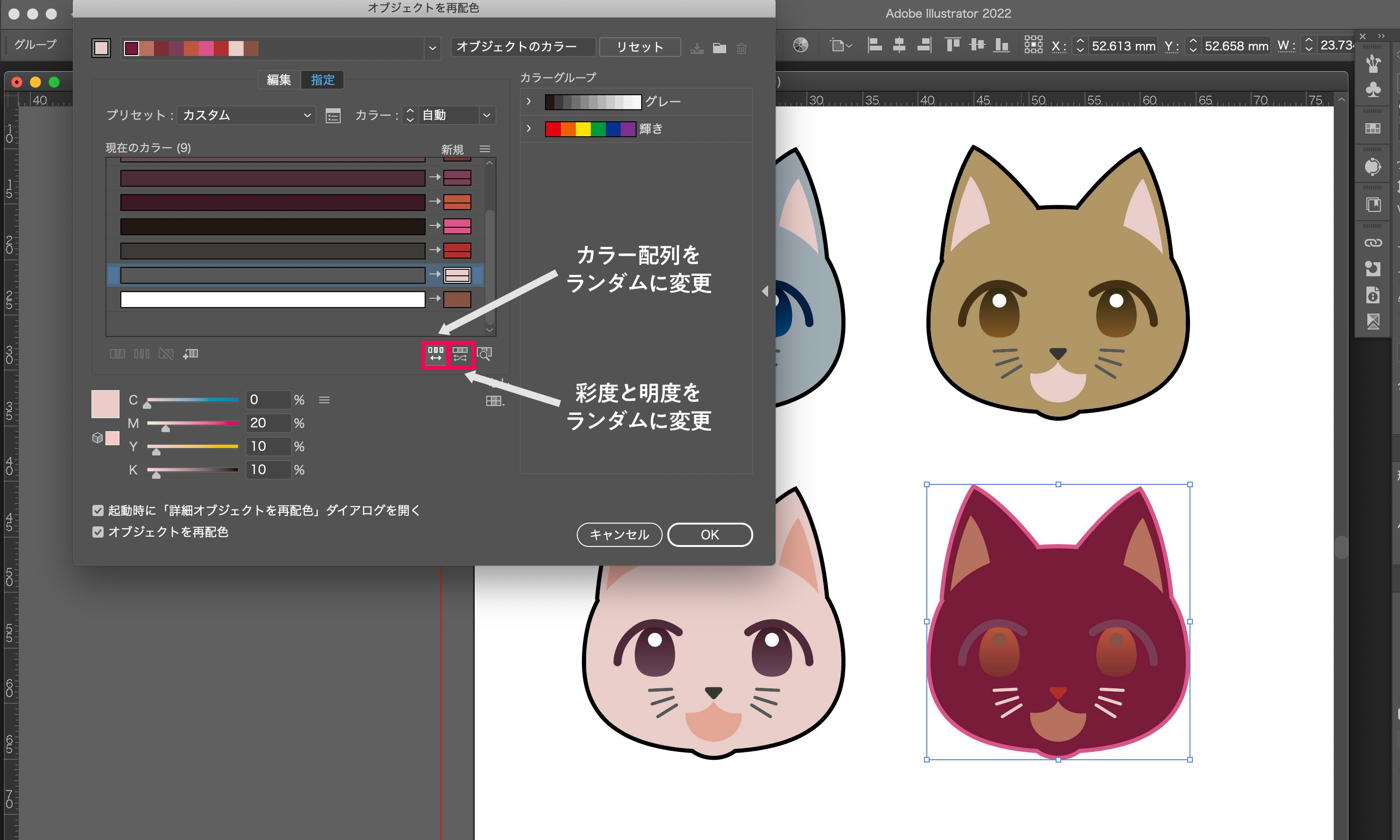Open the プリセット カスタム dropdown
Image resolution: width=1400 pixels, height=840 pixels.
[x=246, y=115]
